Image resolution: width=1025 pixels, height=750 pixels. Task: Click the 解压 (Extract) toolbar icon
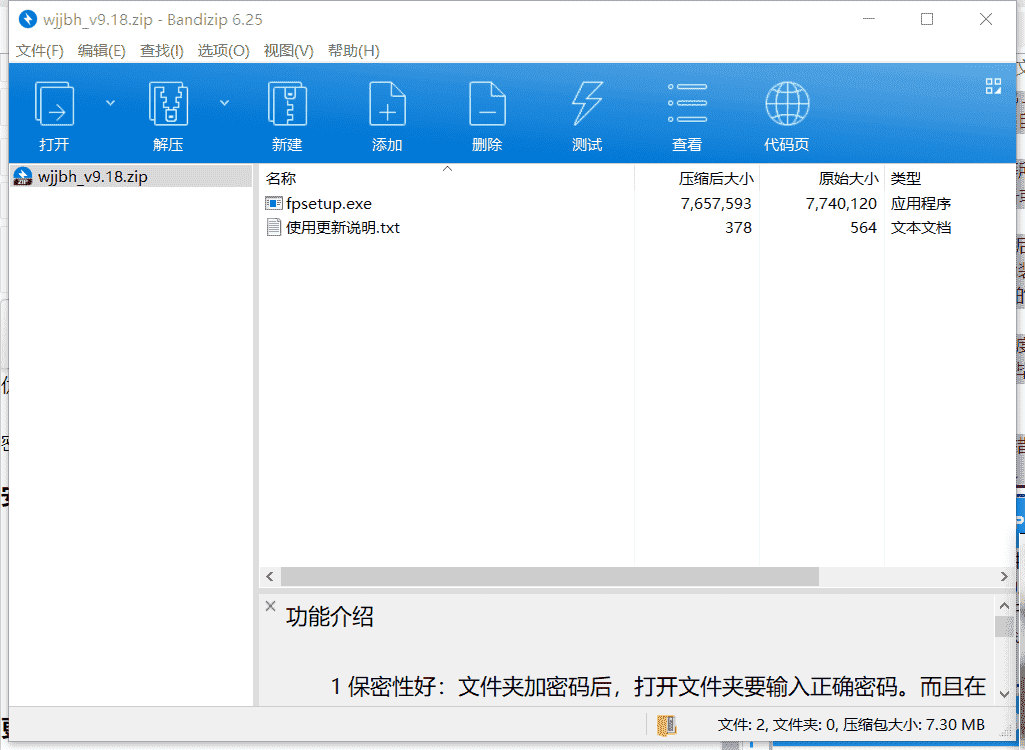point(168,104)
